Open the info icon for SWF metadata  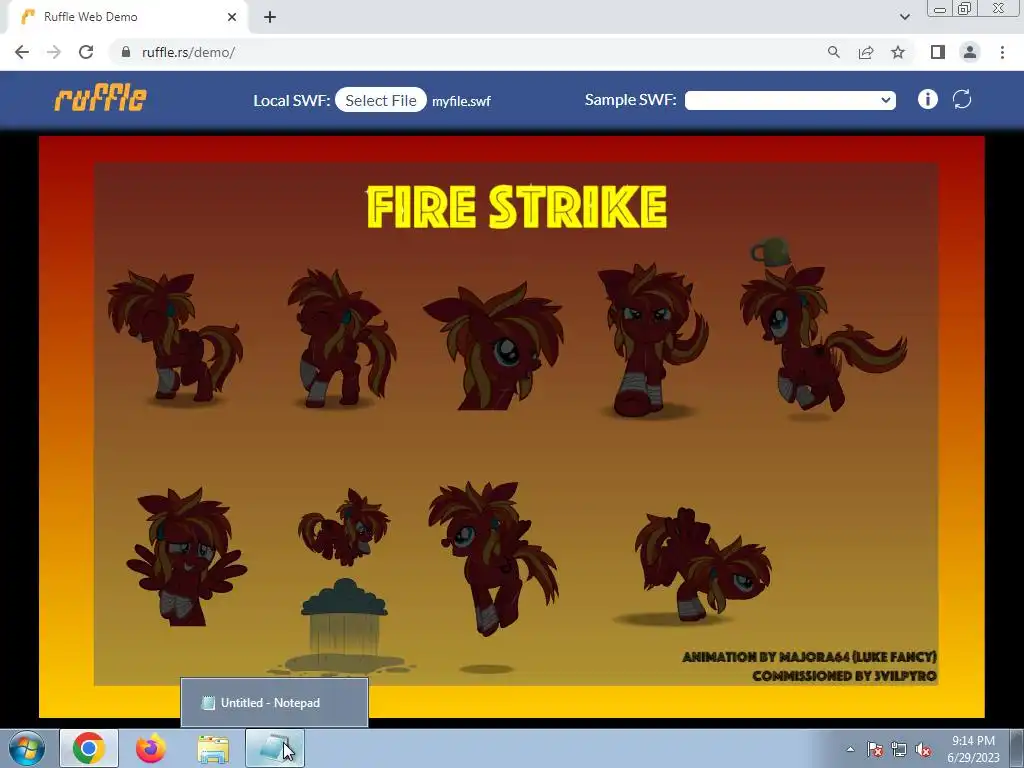(927, 99)
